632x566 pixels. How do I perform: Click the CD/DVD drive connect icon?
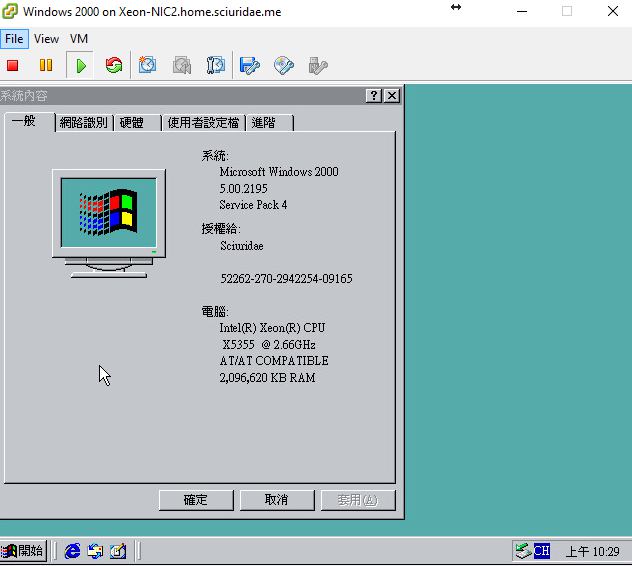click(x=284, y=65)
